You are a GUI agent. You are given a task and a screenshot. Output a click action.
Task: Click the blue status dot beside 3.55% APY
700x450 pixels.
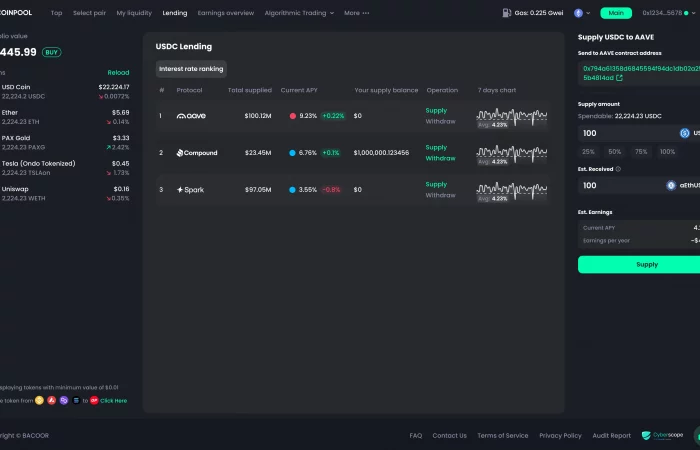click(x=292, y=190)
